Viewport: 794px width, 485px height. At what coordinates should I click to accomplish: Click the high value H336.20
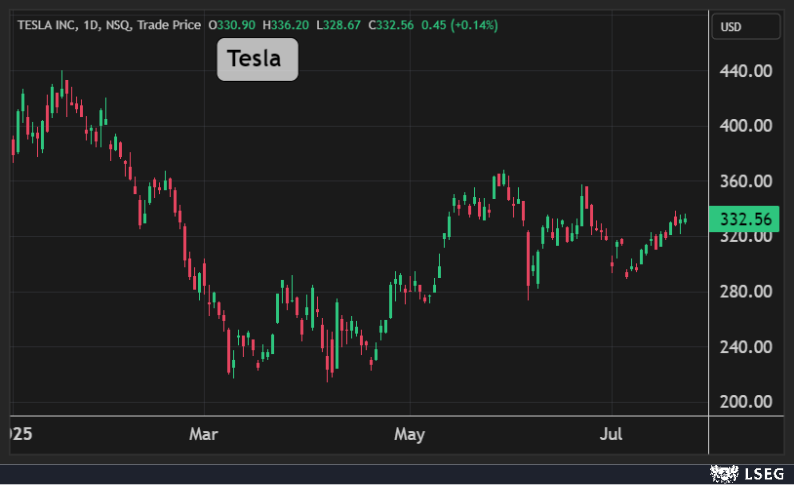[285, 24]
